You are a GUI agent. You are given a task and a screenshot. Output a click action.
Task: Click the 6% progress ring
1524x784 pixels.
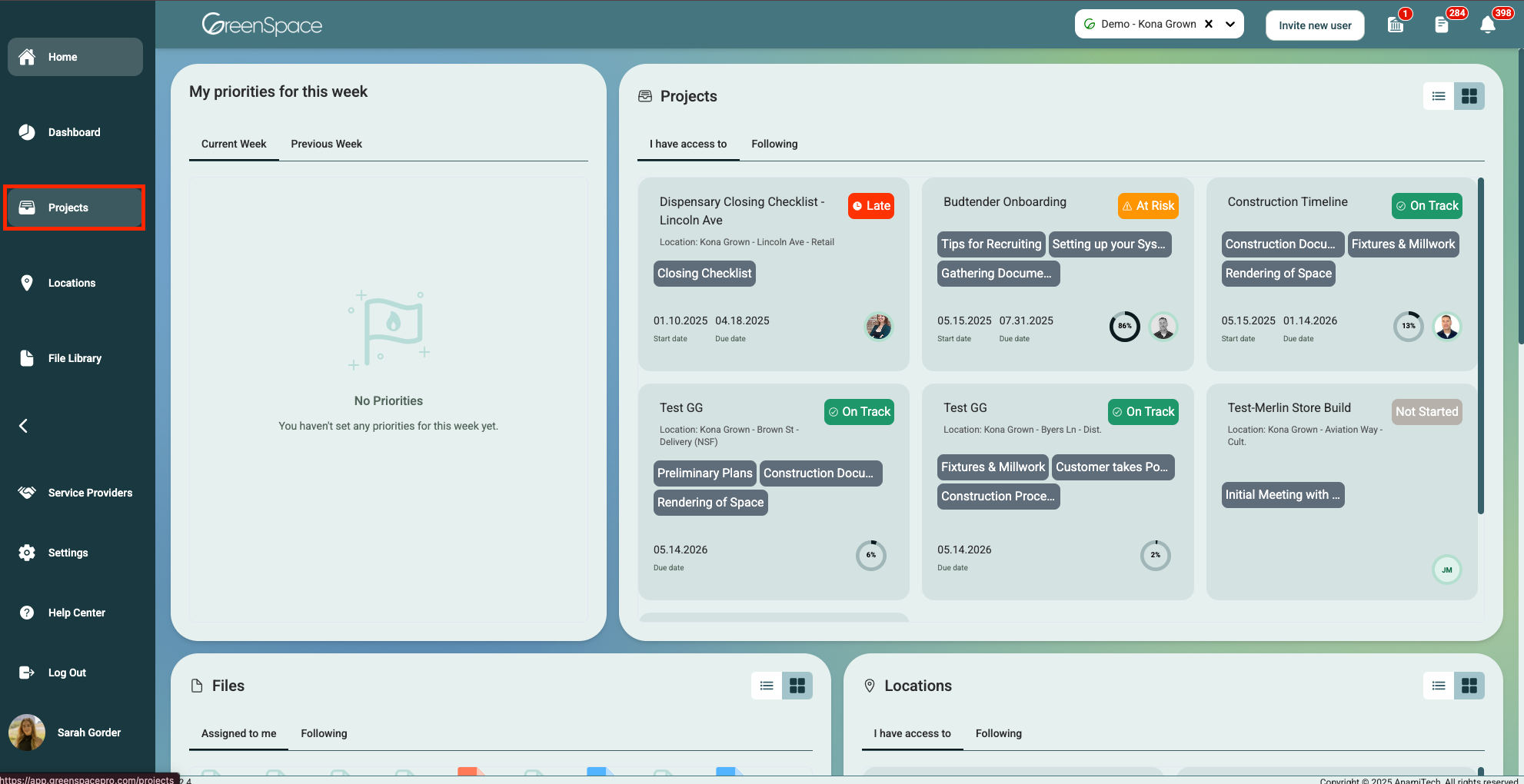tap(871, 556)
